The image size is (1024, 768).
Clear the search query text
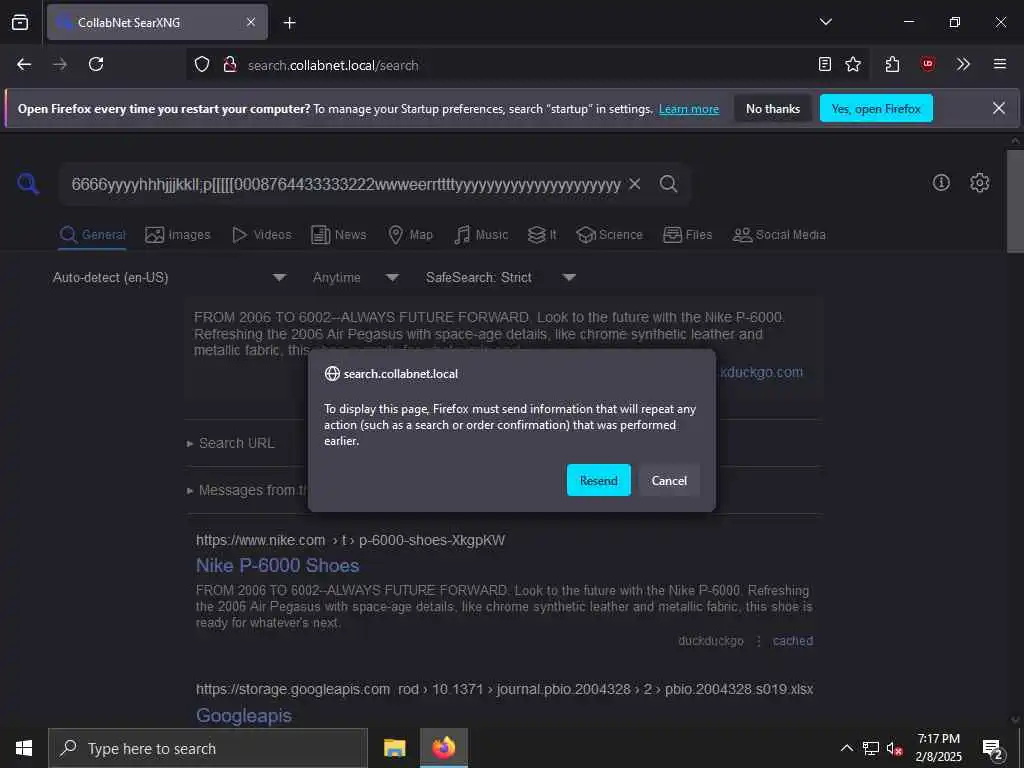point(634,184)
